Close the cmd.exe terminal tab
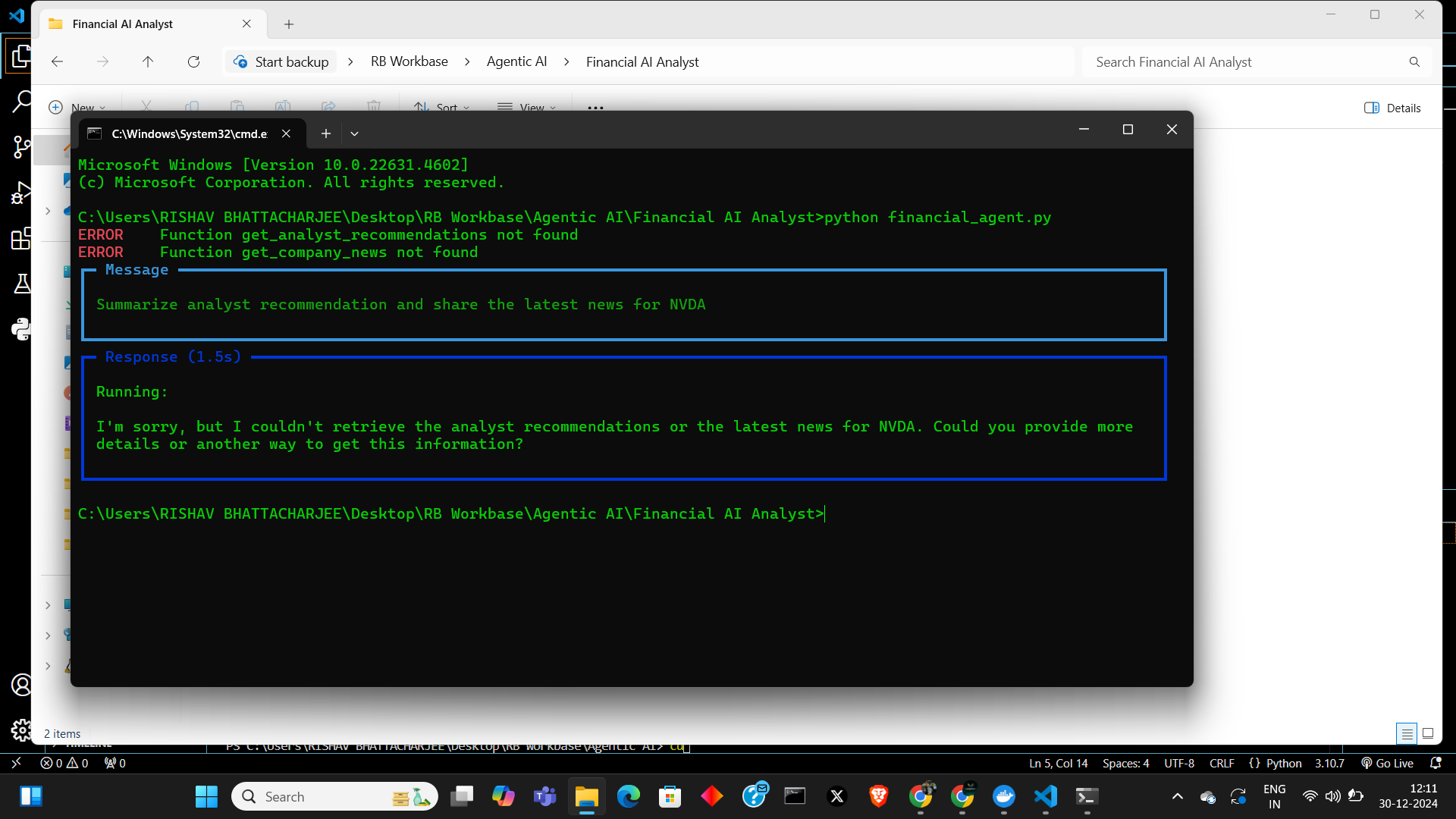 [x=286, y=133]
